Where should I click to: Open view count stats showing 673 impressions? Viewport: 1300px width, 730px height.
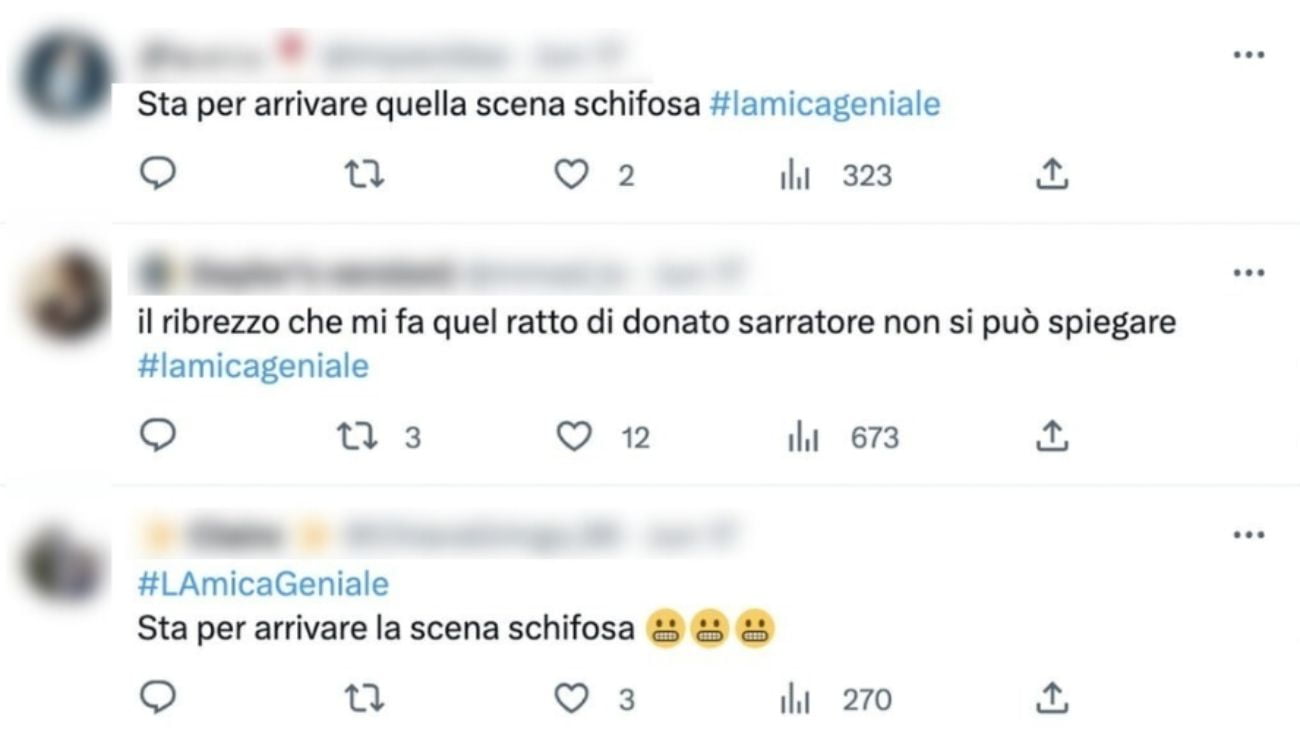(802, 436)
